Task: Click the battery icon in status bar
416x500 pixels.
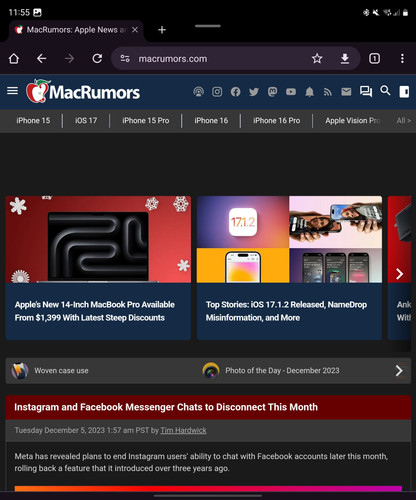Action: click(405, 13)
